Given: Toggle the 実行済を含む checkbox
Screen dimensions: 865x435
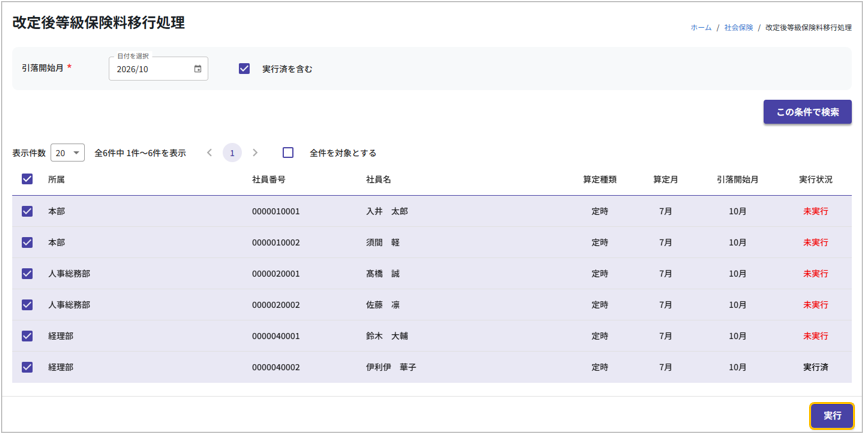Looking at the screenshot, I should (x=244, y=69).
